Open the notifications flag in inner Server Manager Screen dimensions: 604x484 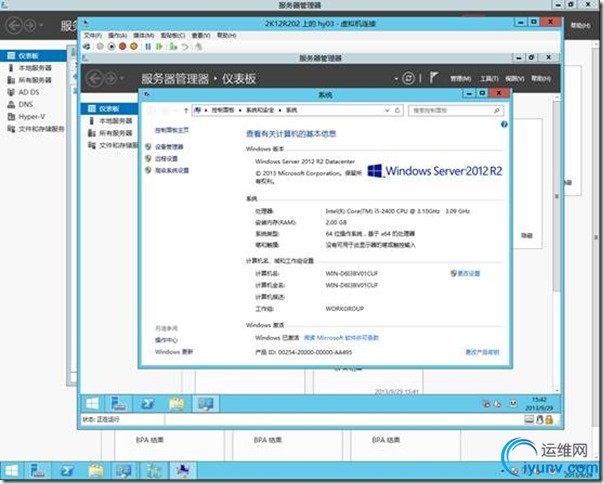(x=434, y=78)
